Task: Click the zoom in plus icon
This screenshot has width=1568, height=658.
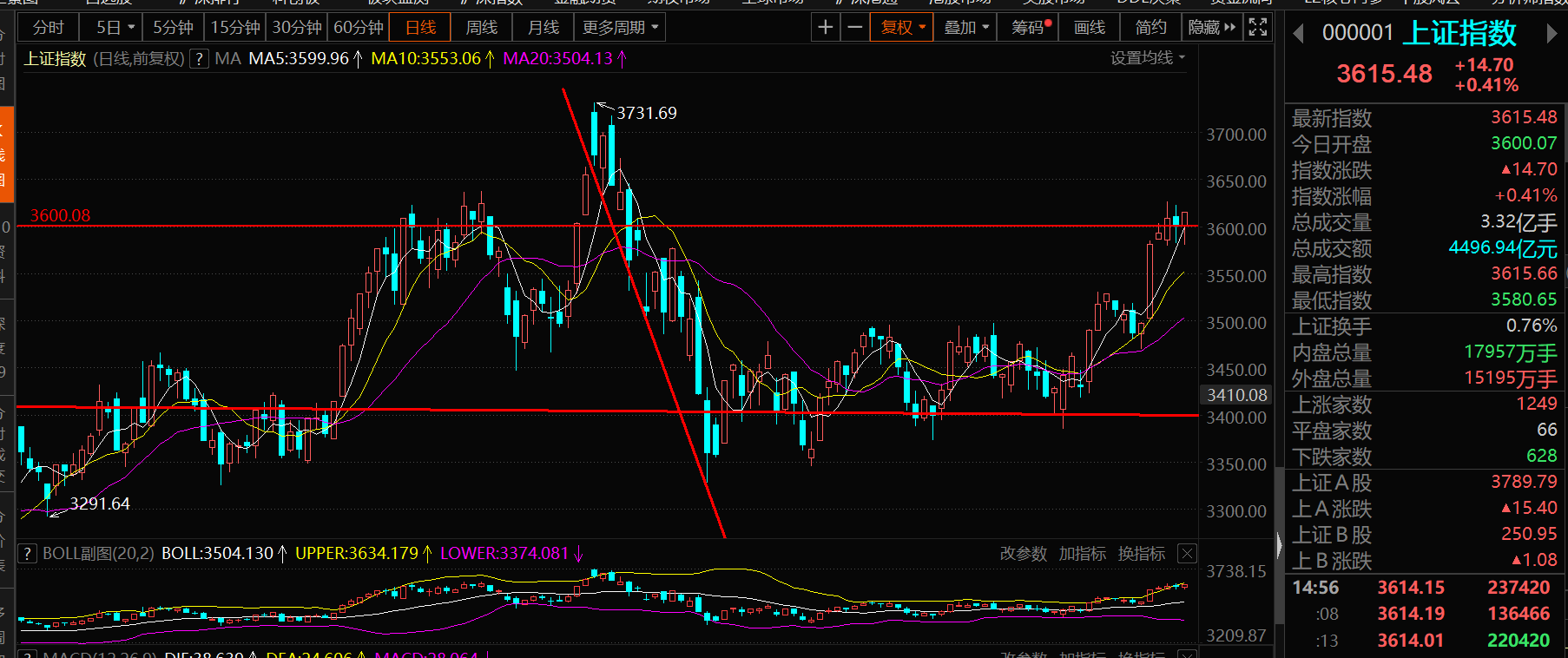Action: pyautogui.click(x=825, y=28)
